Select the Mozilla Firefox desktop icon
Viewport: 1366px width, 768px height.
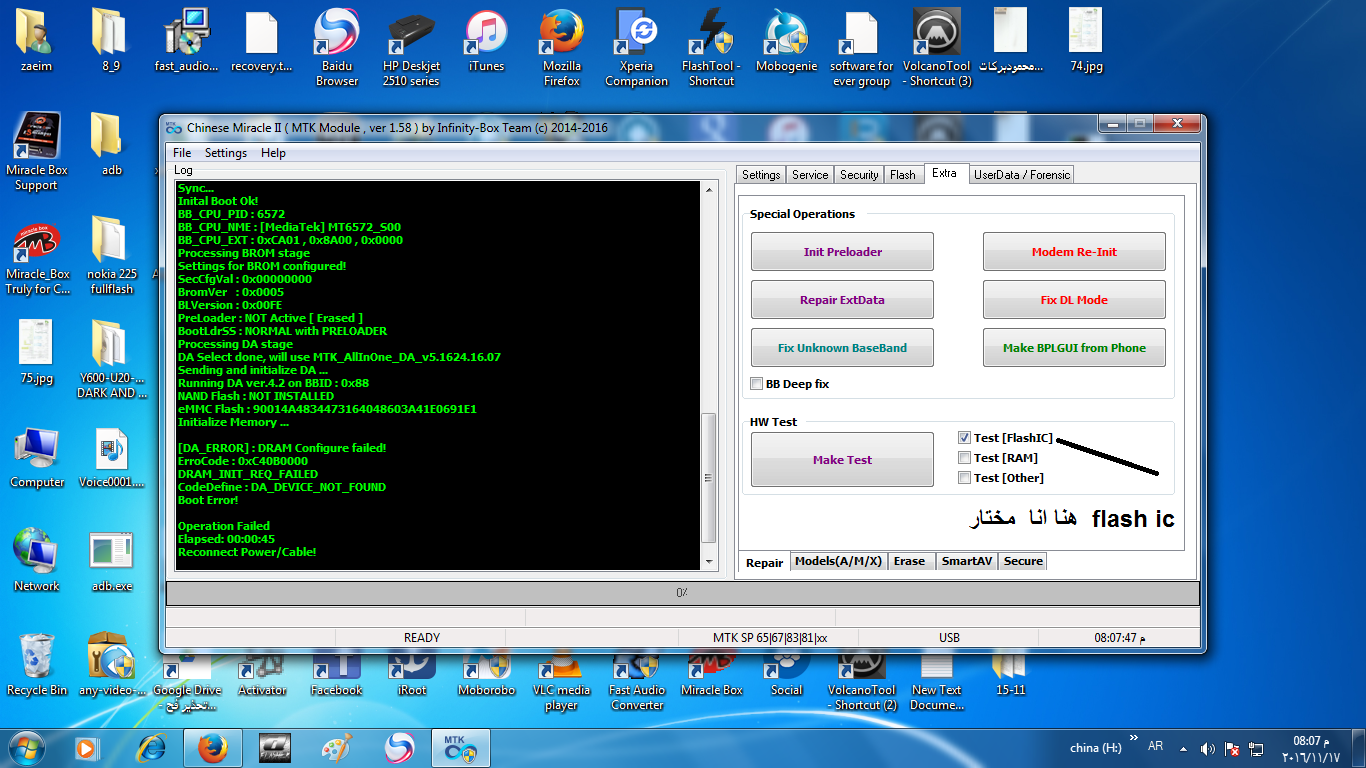[562, 47]
